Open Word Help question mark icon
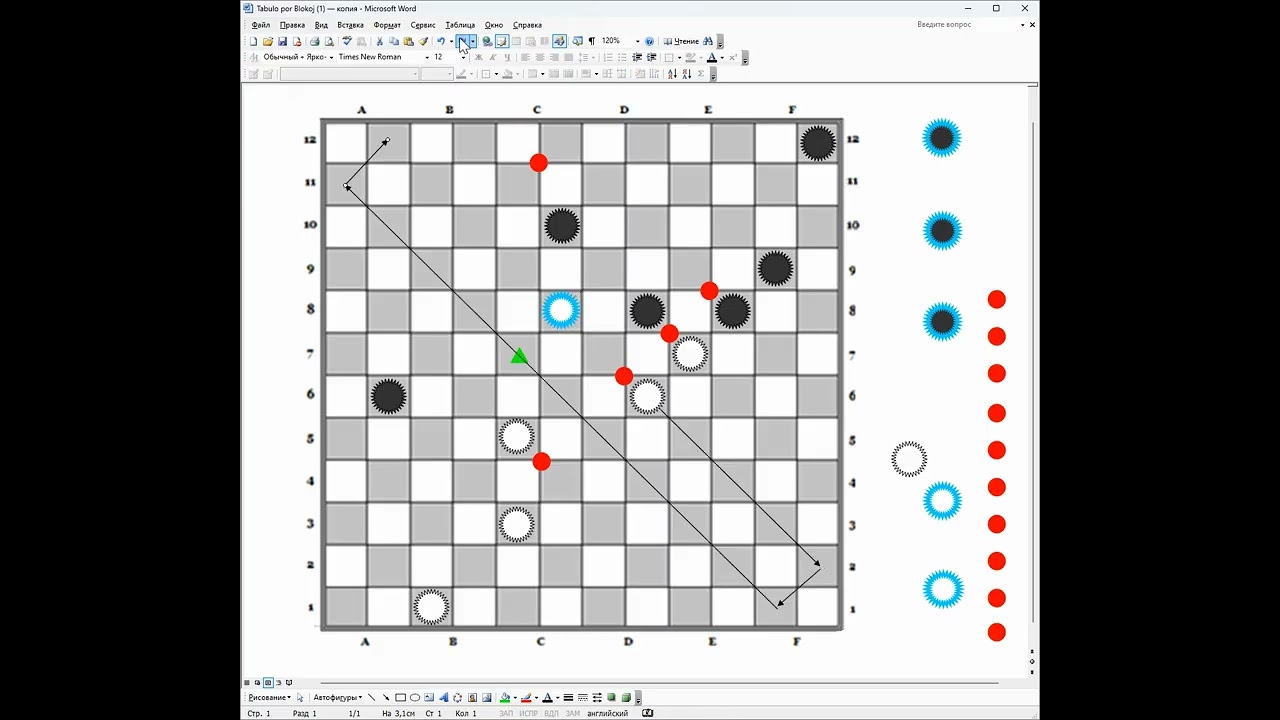1280x720 pixels. 649,41
